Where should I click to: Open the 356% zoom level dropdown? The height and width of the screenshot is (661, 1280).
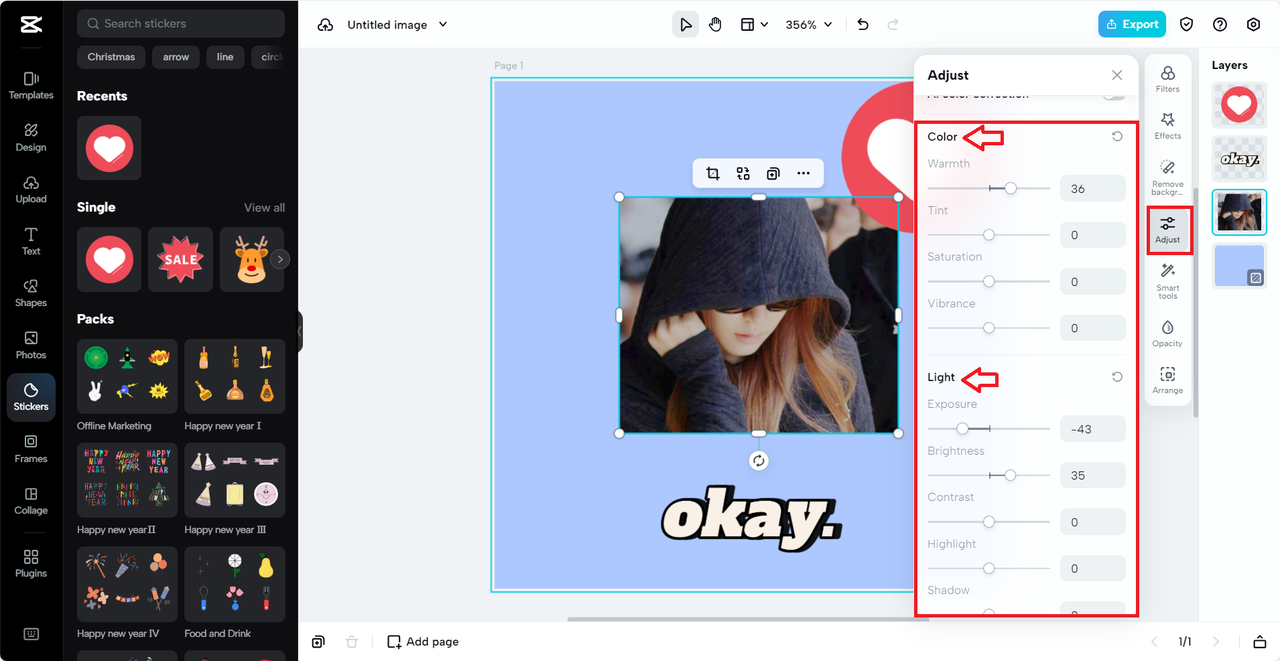[808, 24]
